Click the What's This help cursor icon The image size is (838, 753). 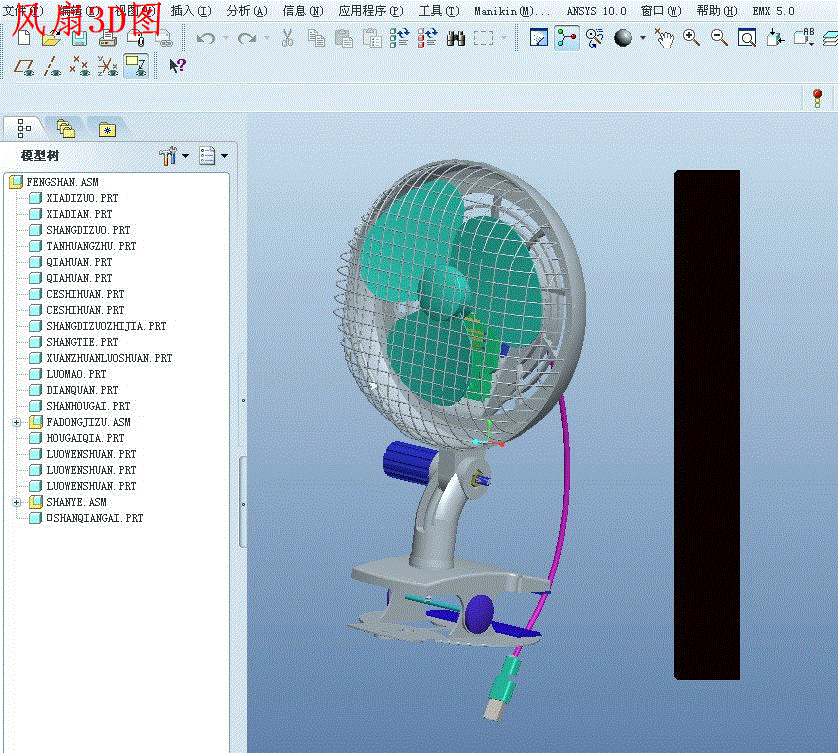(177, 66)
